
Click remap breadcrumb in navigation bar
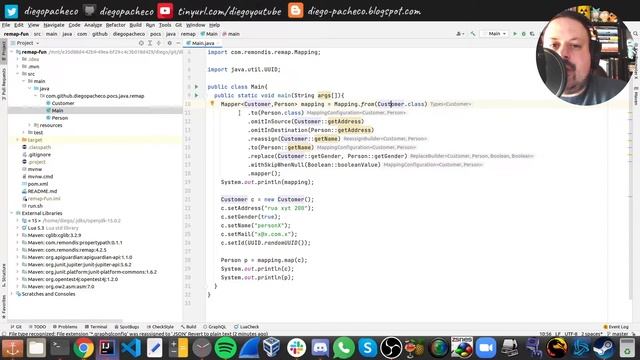pos(188,34)
